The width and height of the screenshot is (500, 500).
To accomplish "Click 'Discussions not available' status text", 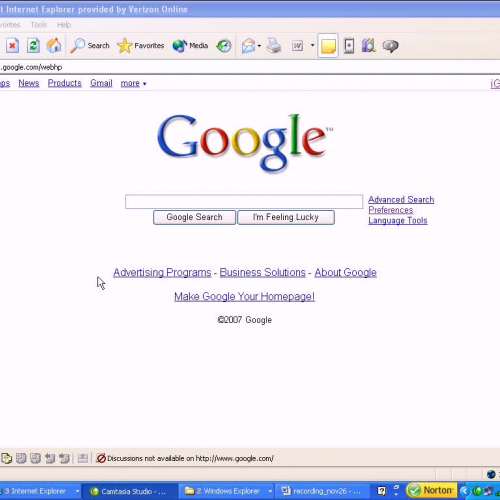I will point(190,459).
